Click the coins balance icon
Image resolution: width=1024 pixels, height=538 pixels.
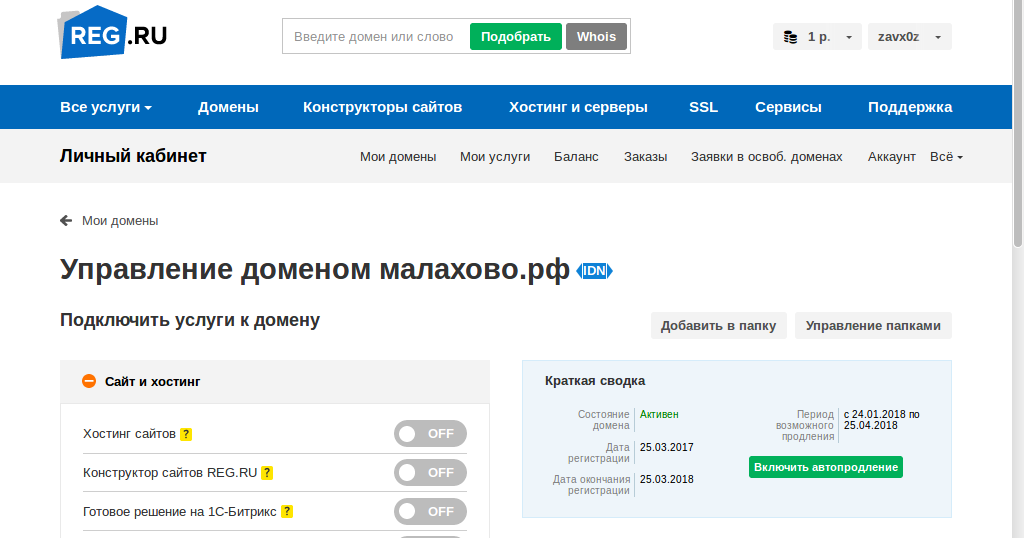tap(790, 37)
